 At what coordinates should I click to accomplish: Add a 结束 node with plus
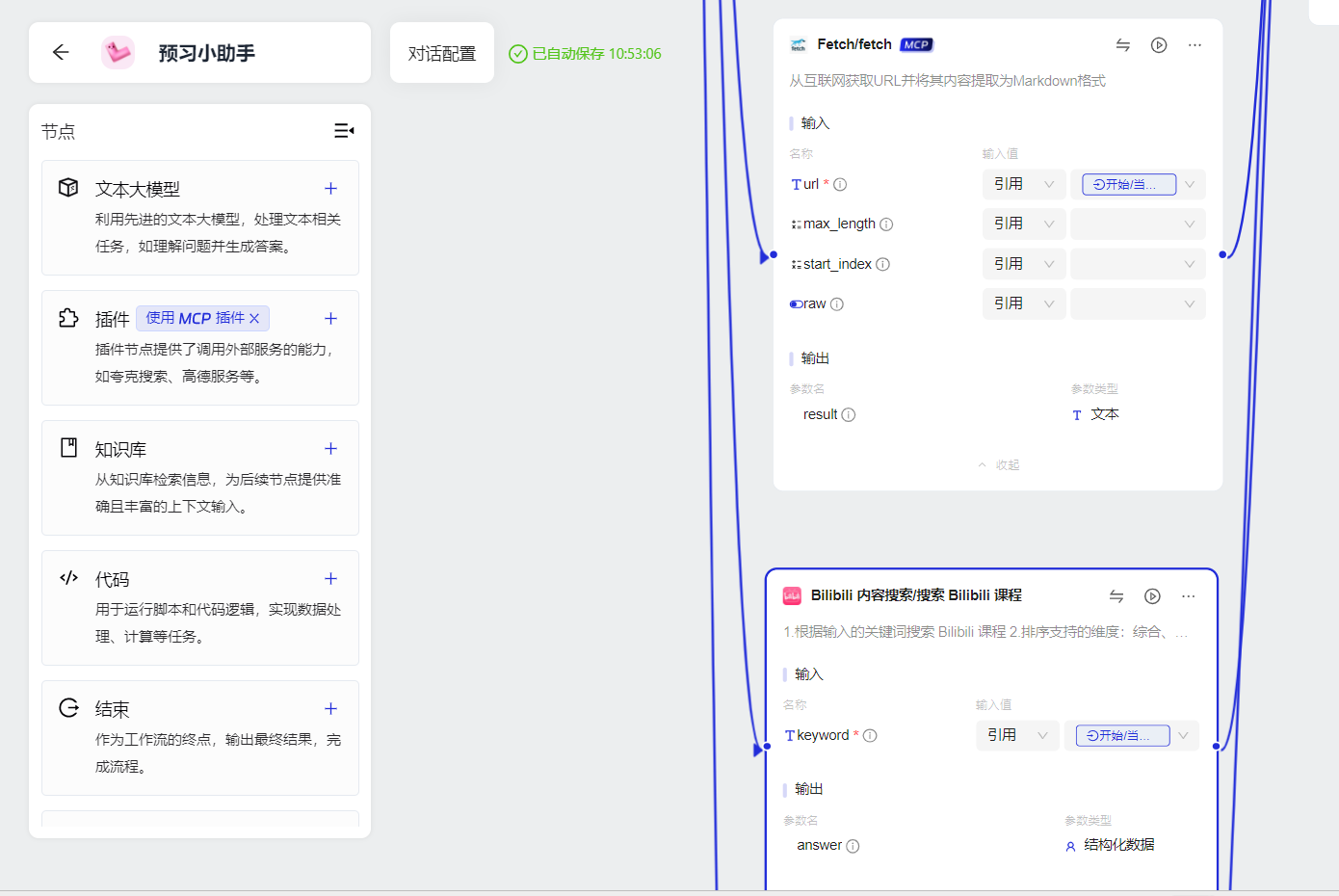tap(330, 709)
